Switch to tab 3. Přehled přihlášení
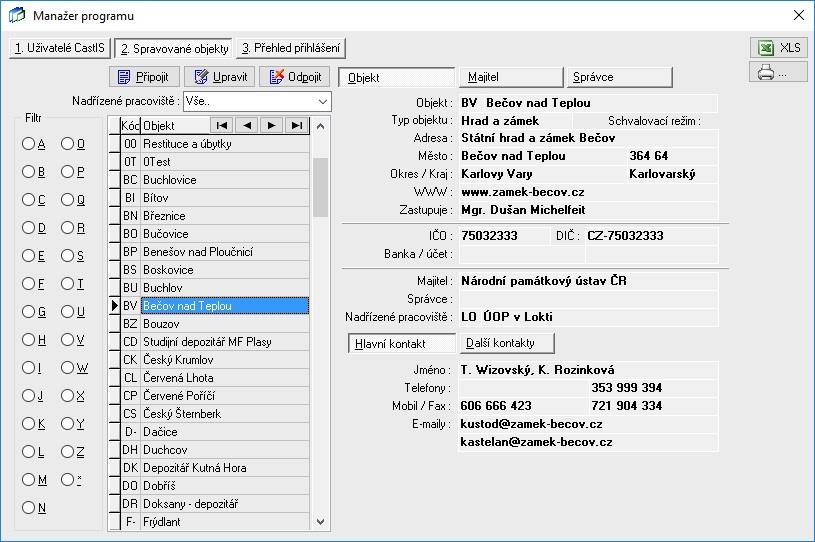The height and width of the screenshot is (542, 815). (x=291, y=48)
